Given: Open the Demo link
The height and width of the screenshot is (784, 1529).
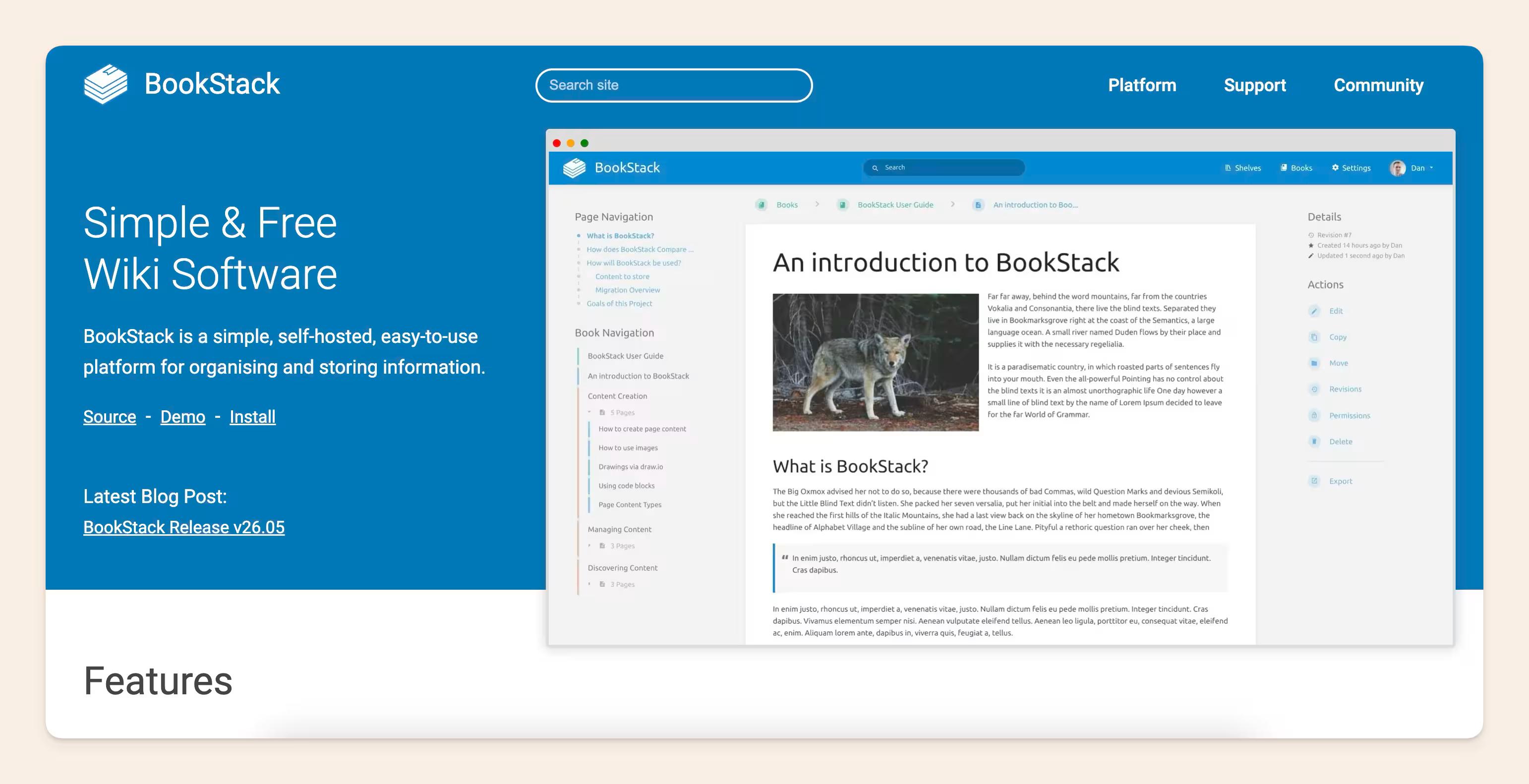Looking at the screenshot, I should click(x=183, y=417).
